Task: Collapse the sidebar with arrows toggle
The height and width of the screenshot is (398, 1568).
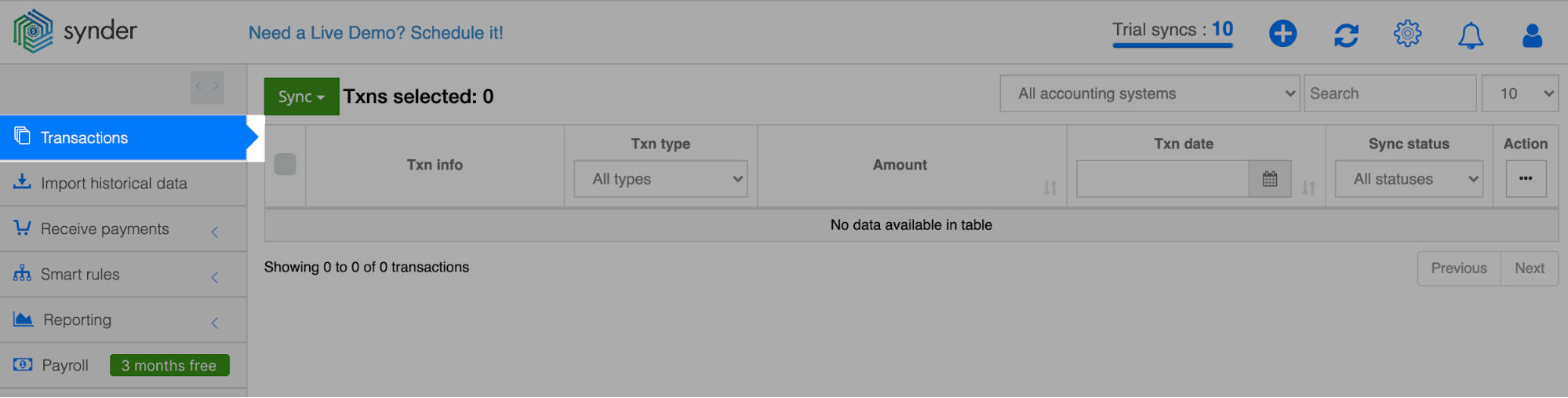Action: [207, 86]
